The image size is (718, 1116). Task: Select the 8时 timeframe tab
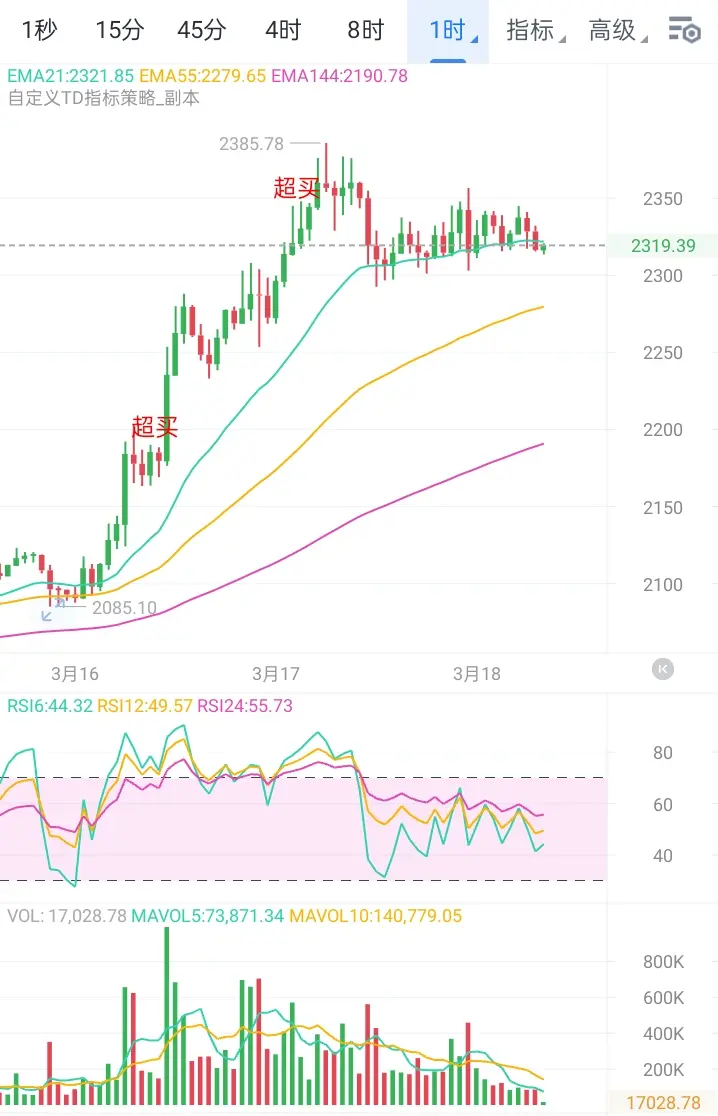click(366, 30)
